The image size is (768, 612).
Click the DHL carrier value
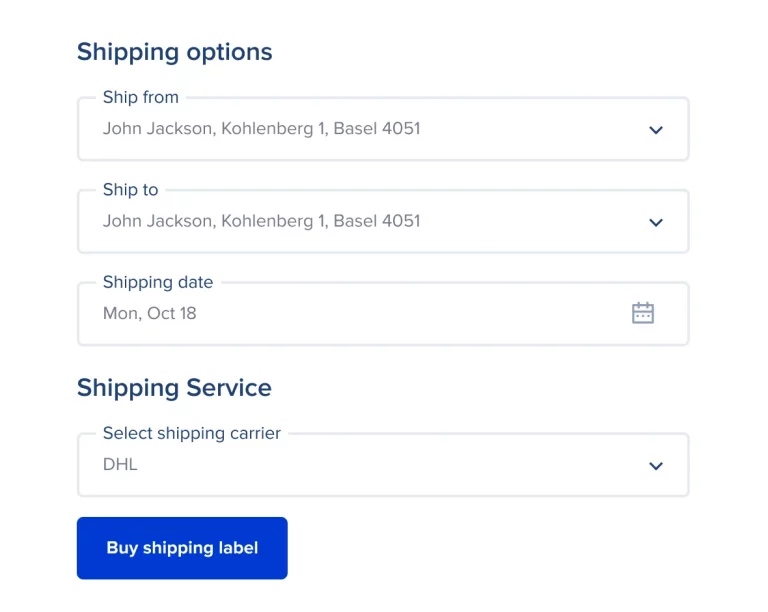coord(120,465)
